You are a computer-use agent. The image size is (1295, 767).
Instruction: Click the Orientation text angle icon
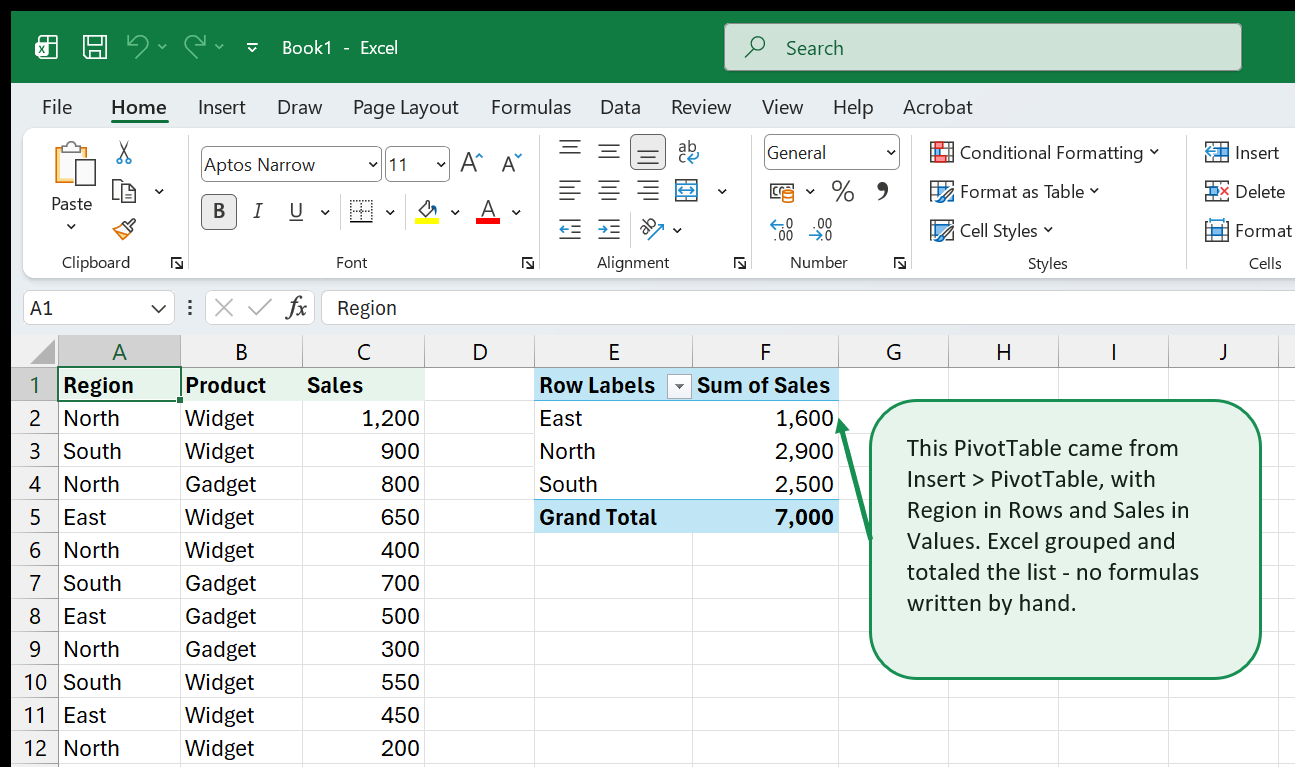652,229
